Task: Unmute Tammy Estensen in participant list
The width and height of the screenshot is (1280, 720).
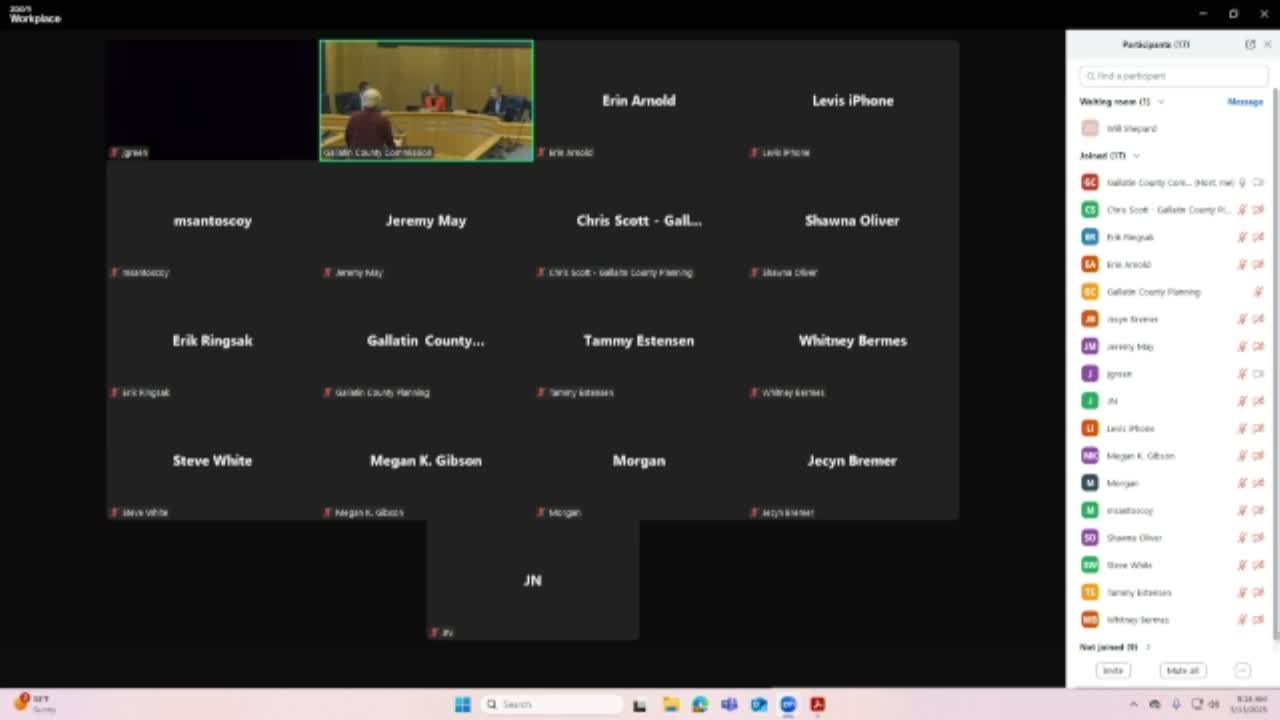Action: [1242, 592]
